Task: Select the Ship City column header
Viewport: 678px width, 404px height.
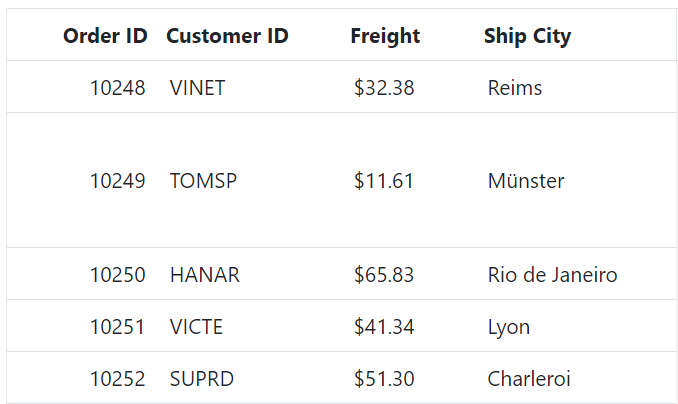Action: [527, 36]
